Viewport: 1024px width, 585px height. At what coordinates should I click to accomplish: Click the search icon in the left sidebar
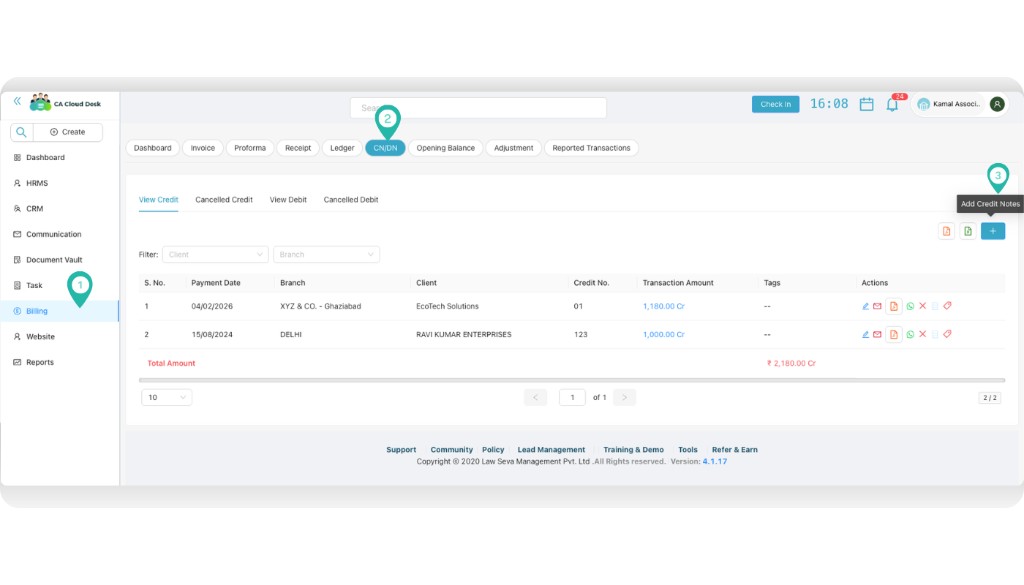20,131
